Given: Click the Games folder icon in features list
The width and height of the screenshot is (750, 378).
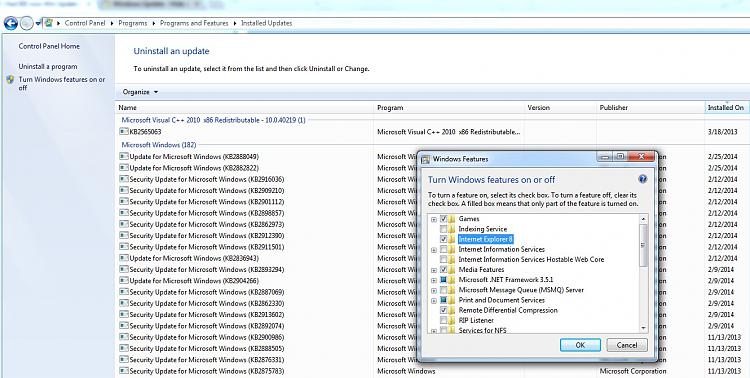Looking at the screenshot, I should pos(452,219).
